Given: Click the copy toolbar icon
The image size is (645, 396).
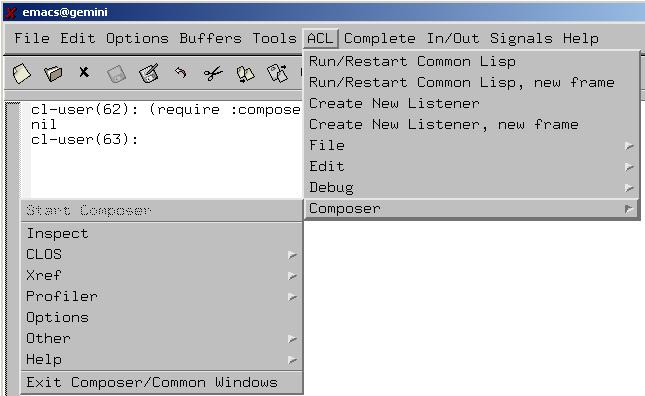Looking at the screenshot, I should point(246,74).
